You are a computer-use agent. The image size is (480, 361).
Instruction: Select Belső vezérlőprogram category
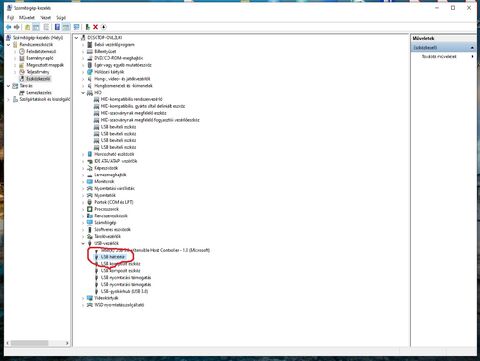[114, 45]
